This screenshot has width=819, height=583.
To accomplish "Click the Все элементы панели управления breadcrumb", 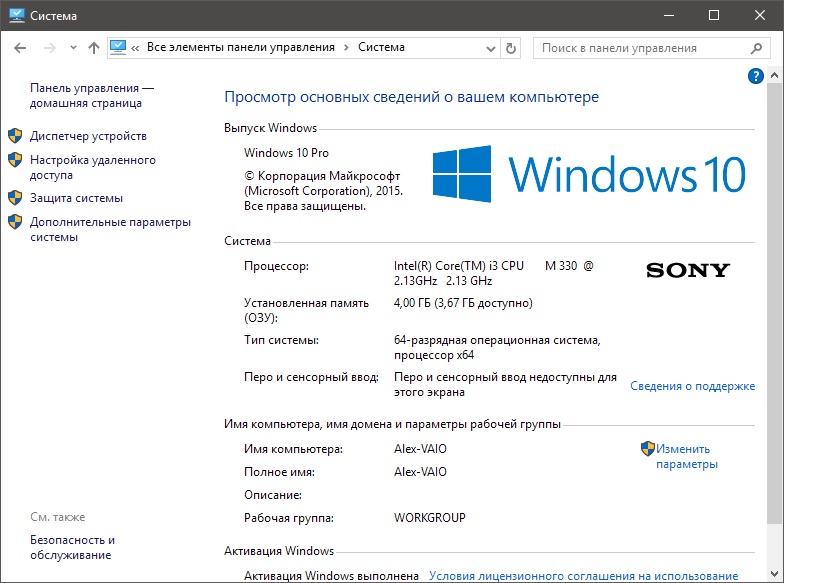I will tap(241, 48).
